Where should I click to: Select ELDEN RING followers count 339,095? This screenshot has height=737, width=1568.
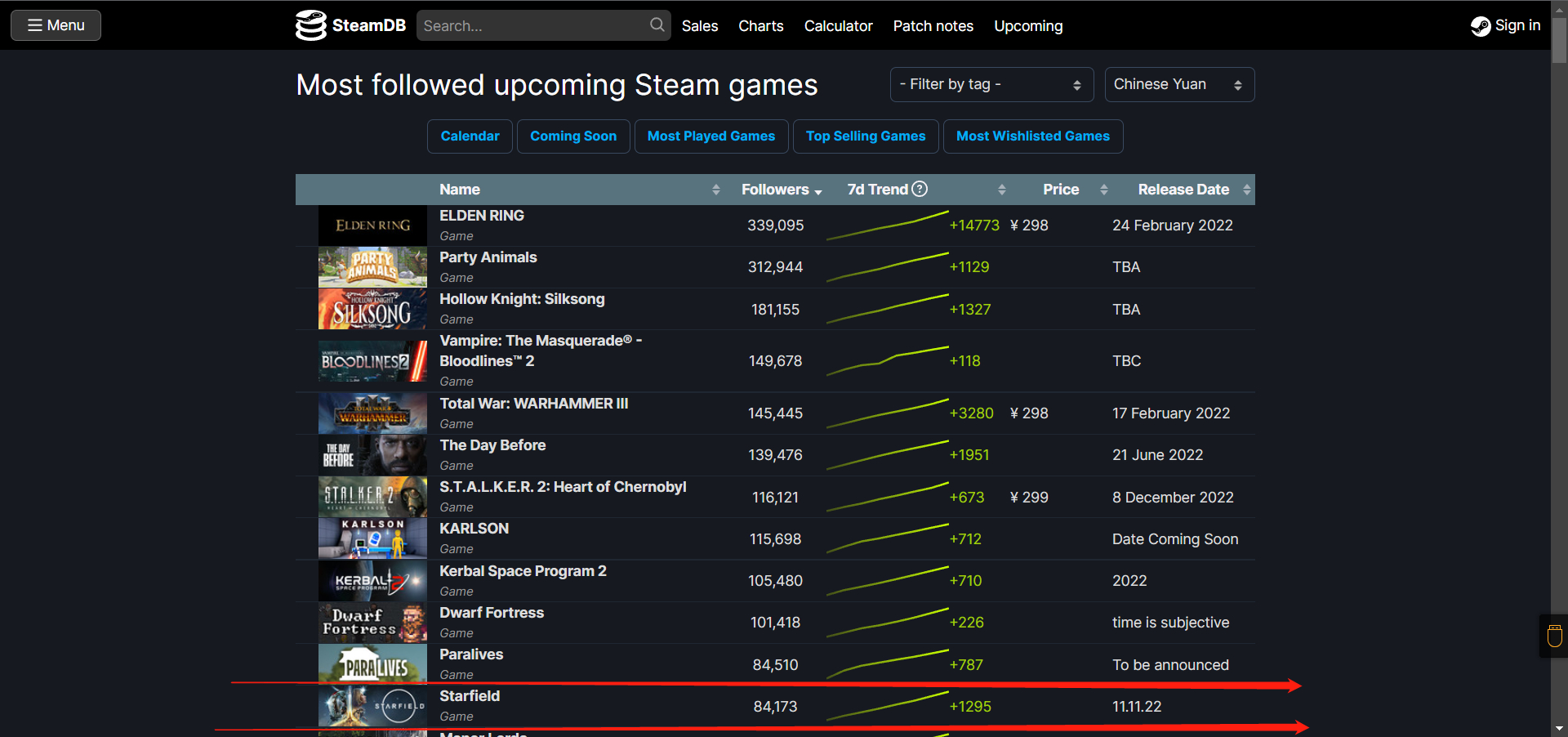pos(776,226)
